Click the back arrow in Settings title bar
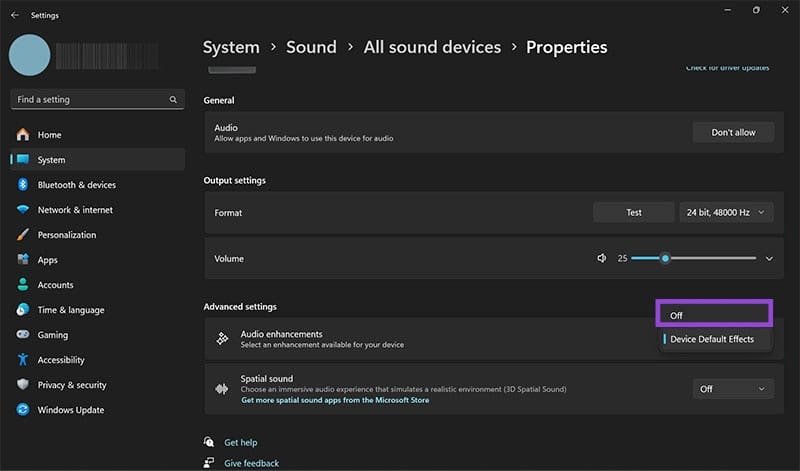 point(15,15)
